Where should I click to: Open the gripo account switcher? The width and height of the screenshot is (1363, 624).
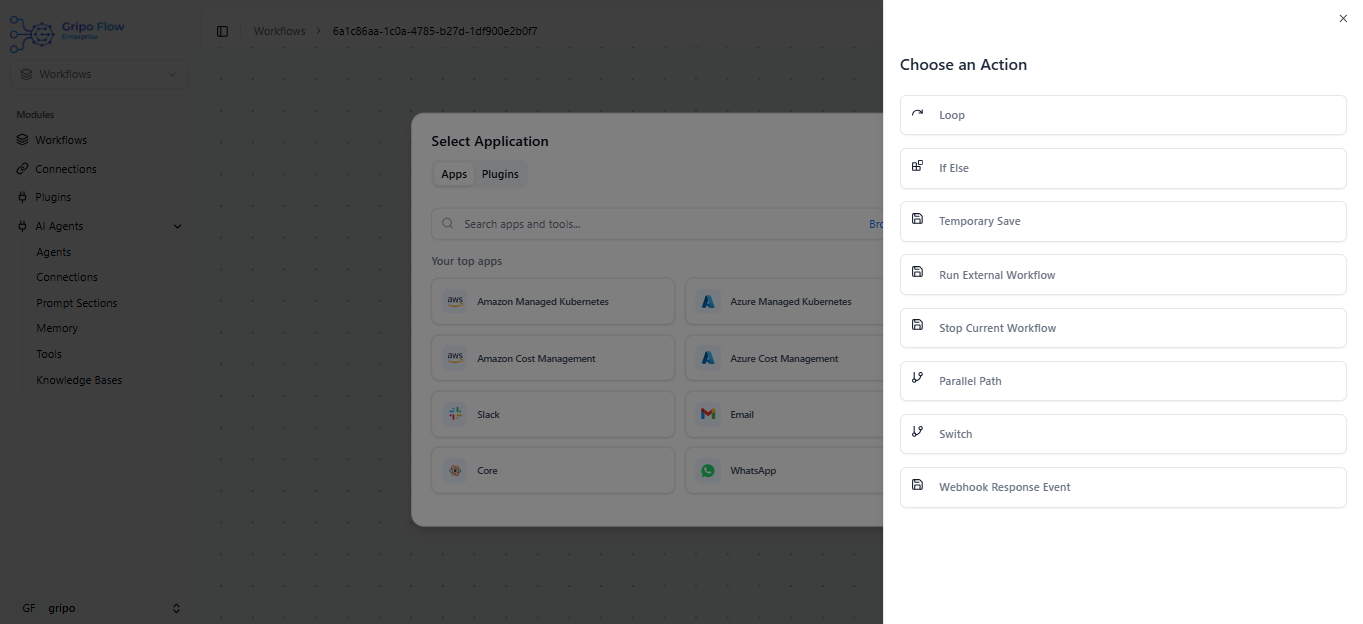99,608
